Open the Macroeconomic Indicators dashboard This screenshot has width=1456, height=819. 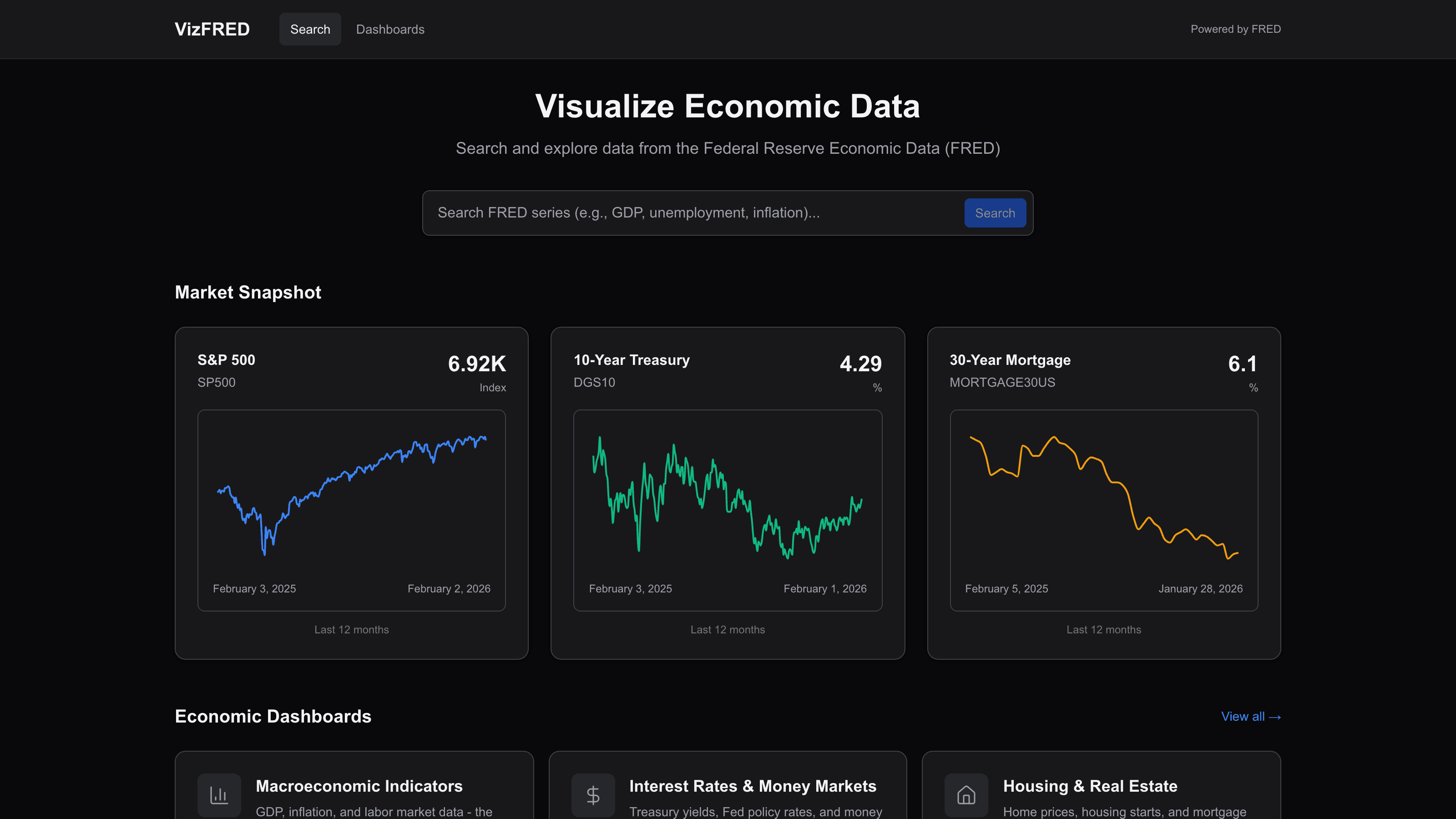(359, 786)
